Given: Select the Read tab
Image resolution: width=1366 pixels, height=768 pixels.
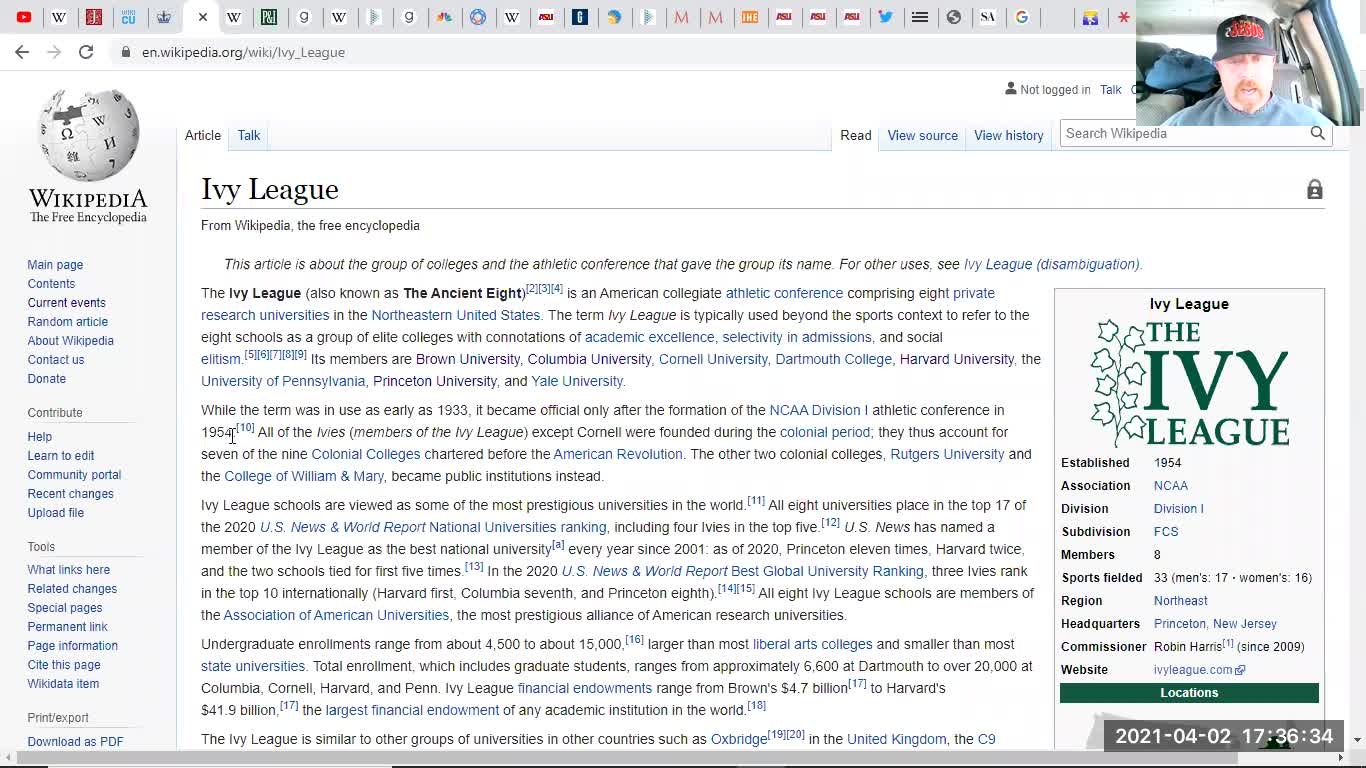Looking at the screenshot, I should pyautogui.click(x=856, y=135).
